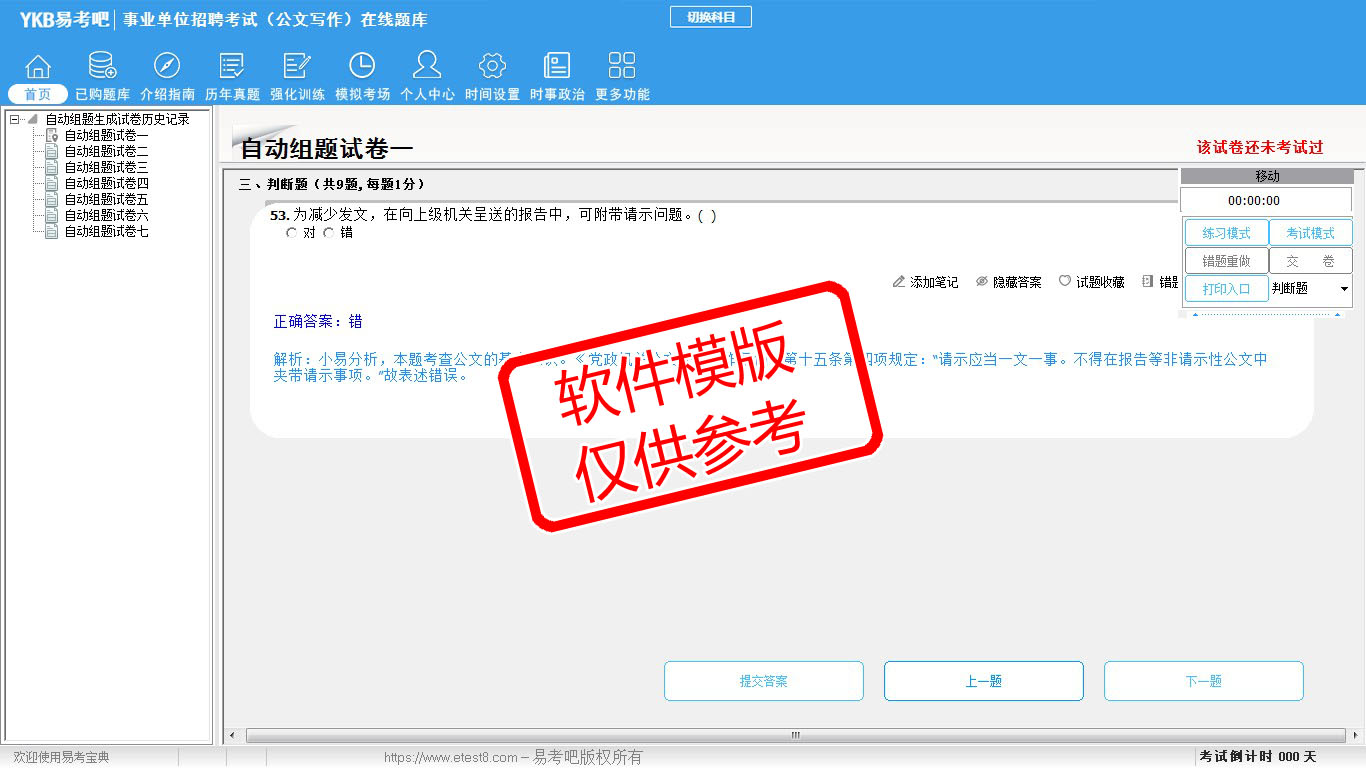Click the horizontal scrollbar at bottom
This screenshot has height=768, width=1366.
click(795, 735)
